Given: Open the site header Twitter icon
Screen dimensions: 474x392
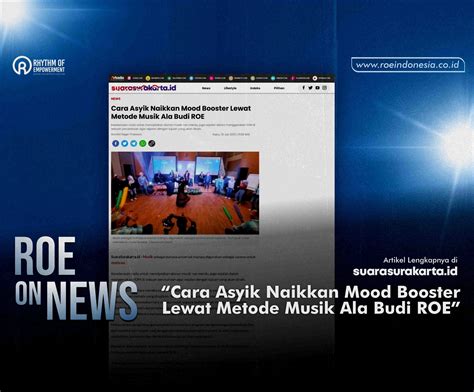Looking at the screenshot, I should pos(310,88).
